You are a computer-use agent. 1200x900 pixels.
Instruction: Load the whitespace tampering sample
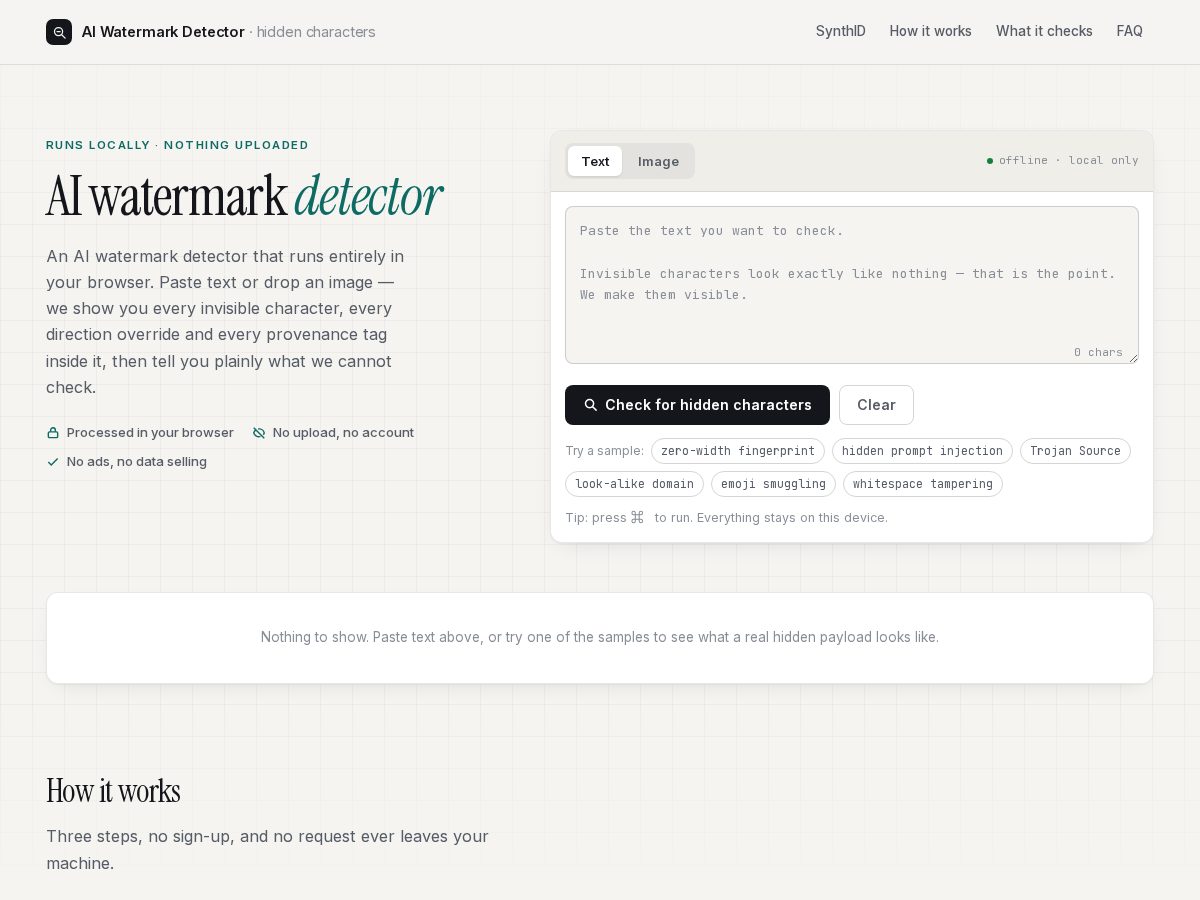tap(923, 484)
